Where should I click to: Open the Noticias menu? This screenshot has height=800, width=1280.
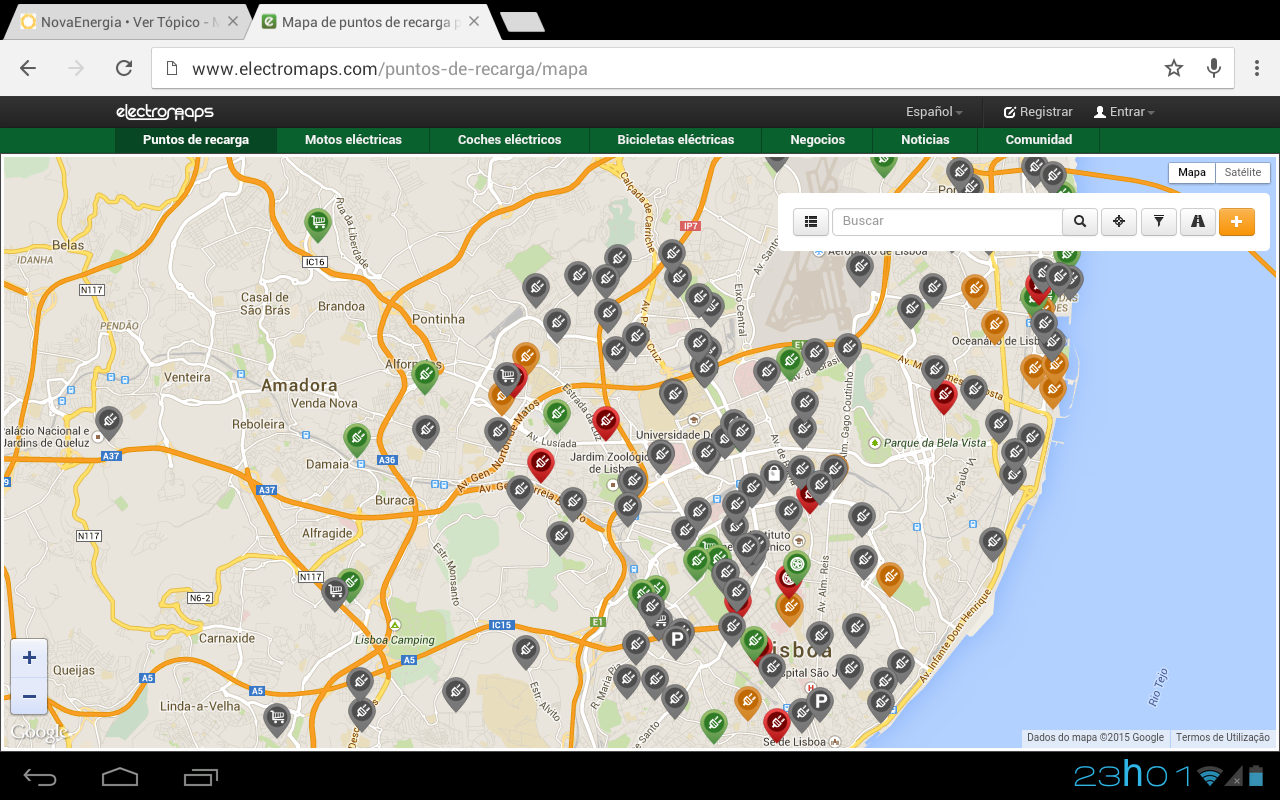coord(925,140)
